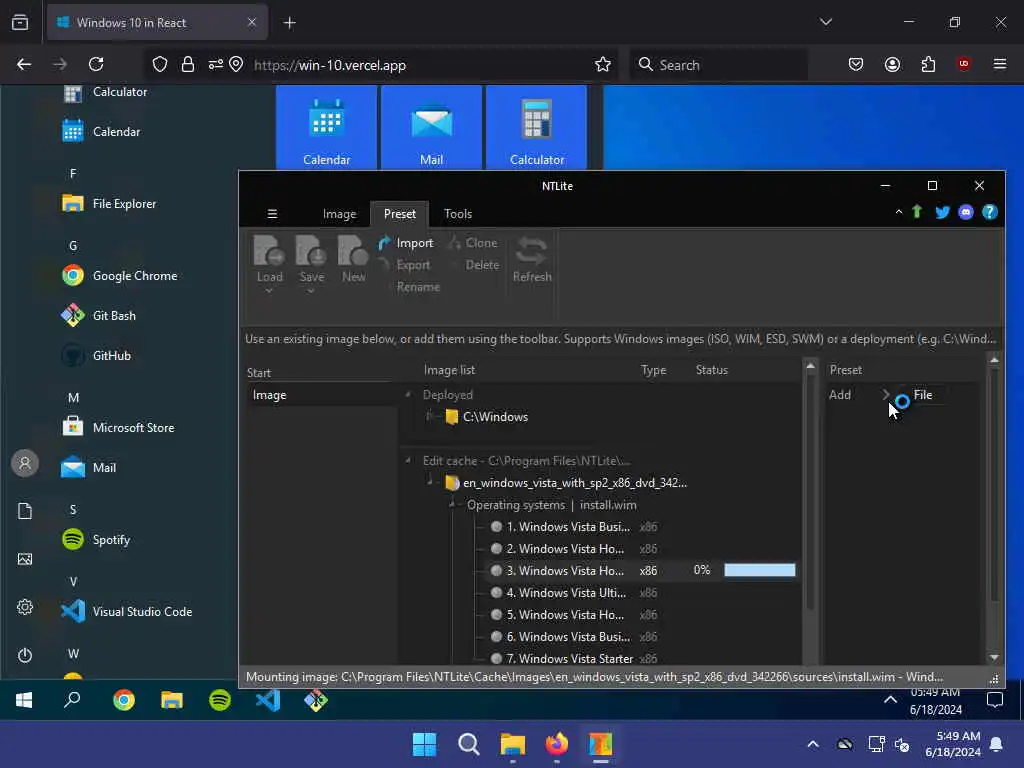Expand the C:\Windows tree node
Viewport: 1024px width, 768px height.
[430, 416]
